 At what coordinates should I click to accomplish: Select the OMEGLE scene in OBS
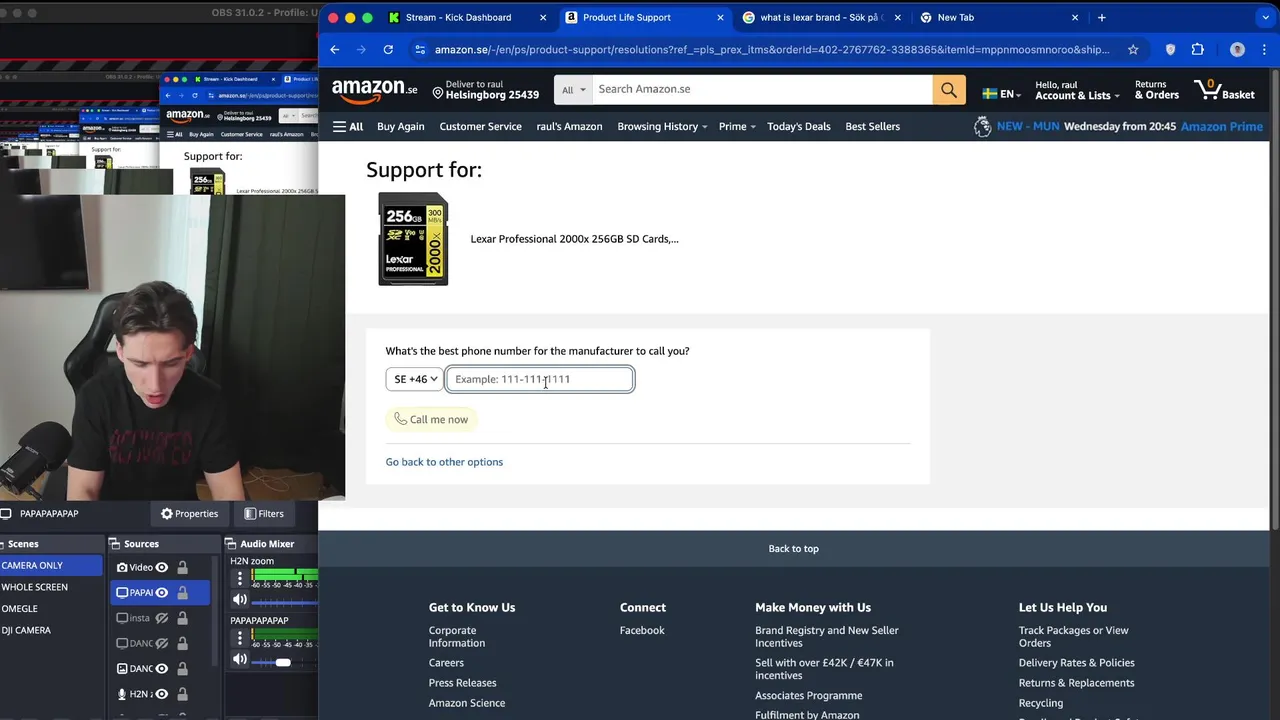(51, 608)
